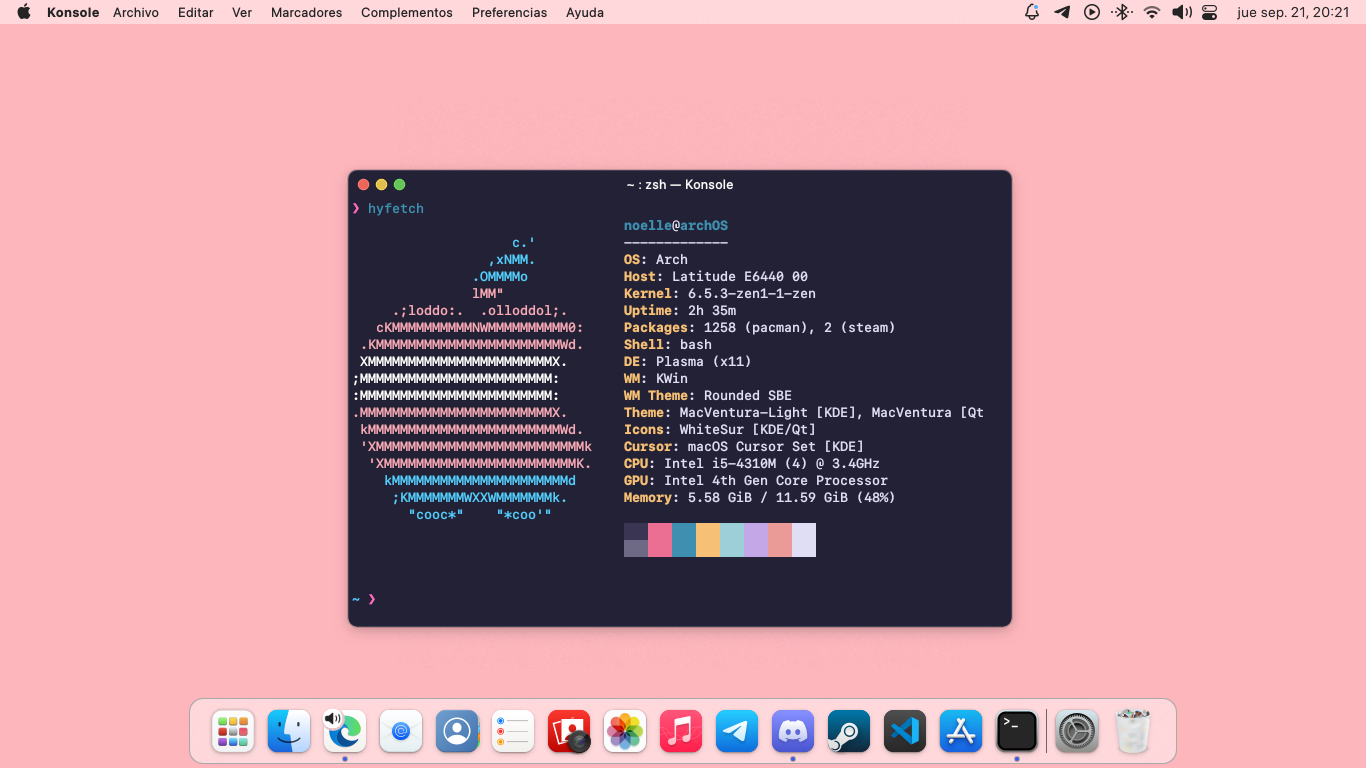Image resolution: width=1366 pixels, height=768 pixels.
Task: Click the pink color block in the terminal palette
Action: point(660,540)
